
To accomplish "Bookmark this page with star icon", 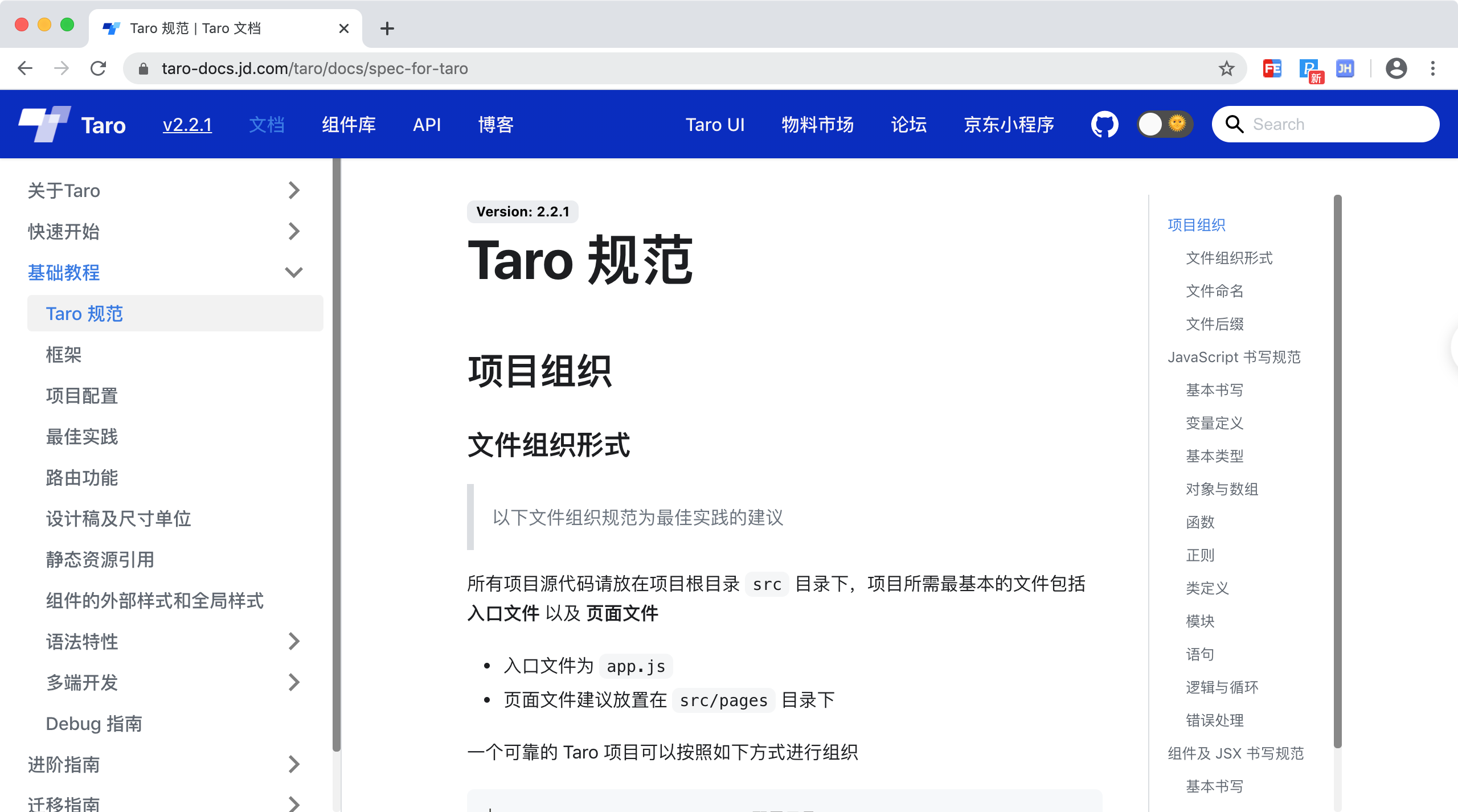I will coord(1226,69).
